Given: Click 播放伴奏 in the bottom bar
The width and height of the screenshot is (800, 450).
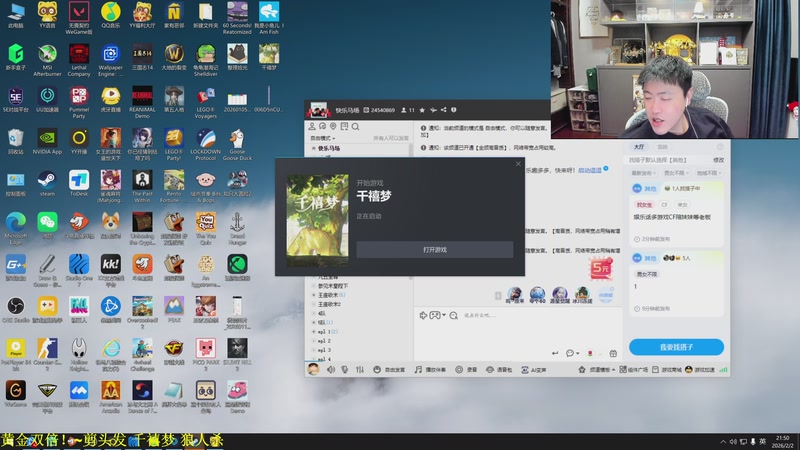Looking at the screenshot, I should tap(430, 369).
